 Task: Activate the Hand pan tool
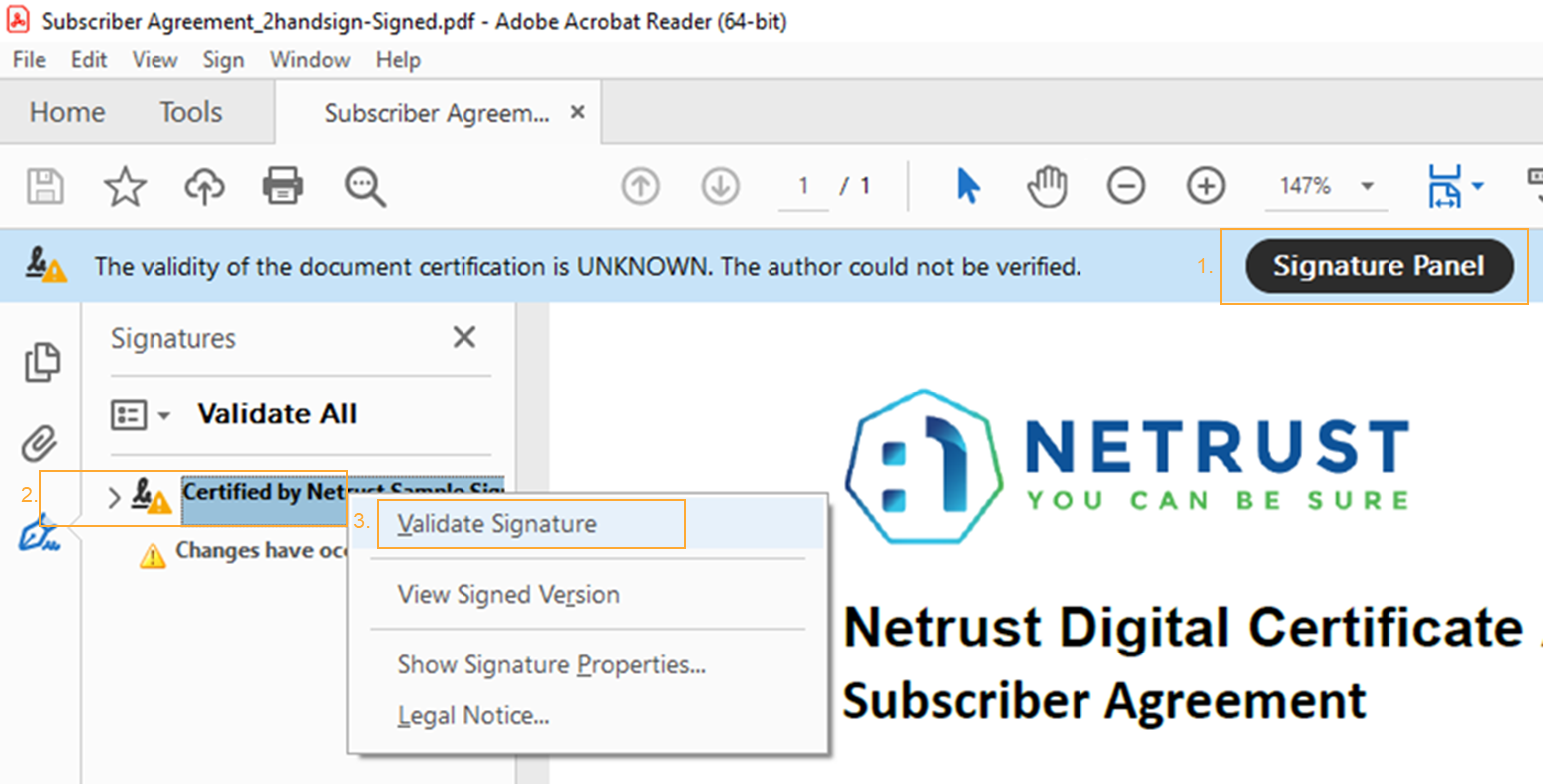[1047, 186]
